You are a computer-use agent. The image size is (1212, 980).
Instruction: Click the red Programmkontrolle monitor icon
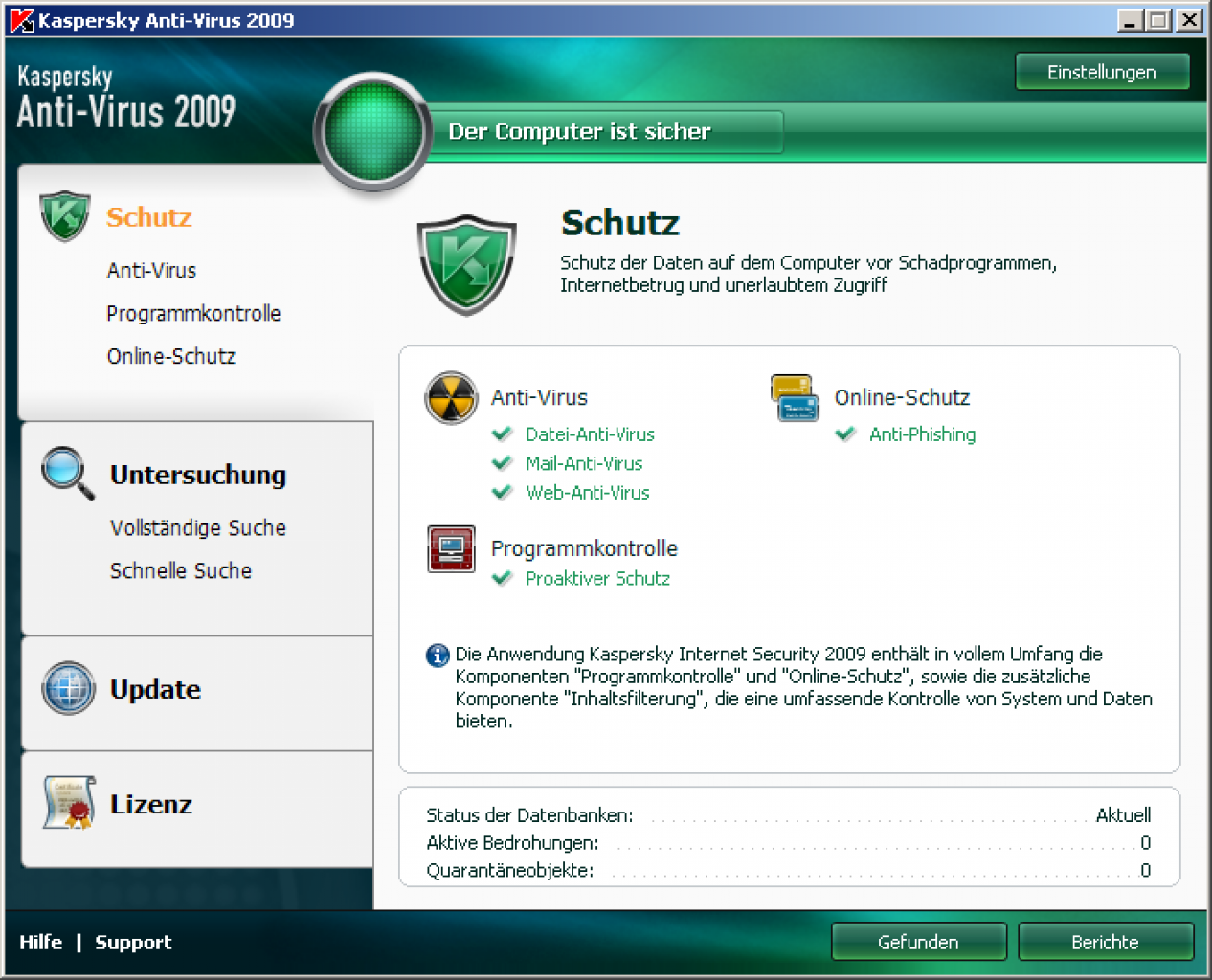click(x=451, y=548)
